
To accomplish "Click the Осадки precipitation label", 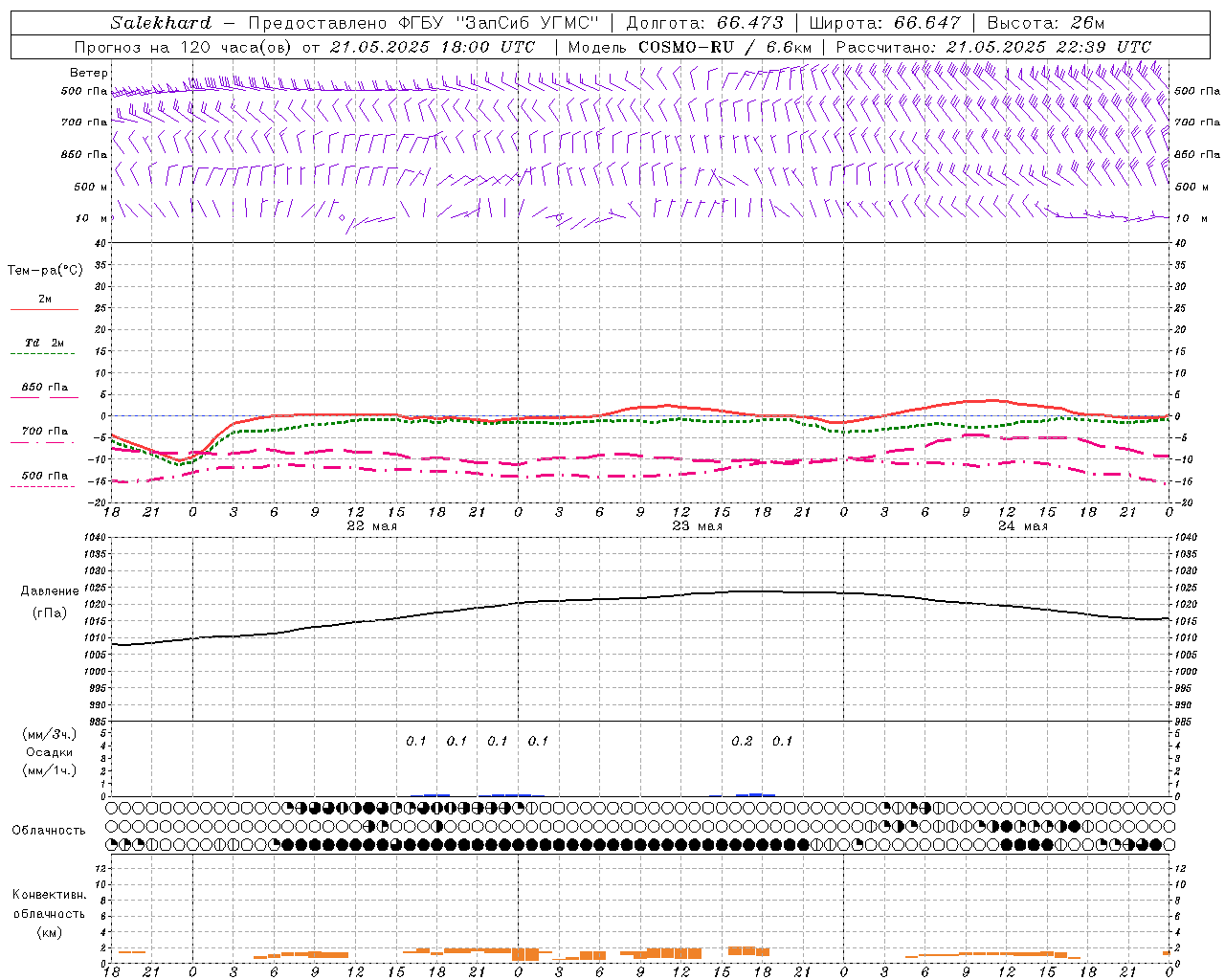I will [x=50, y=752].
